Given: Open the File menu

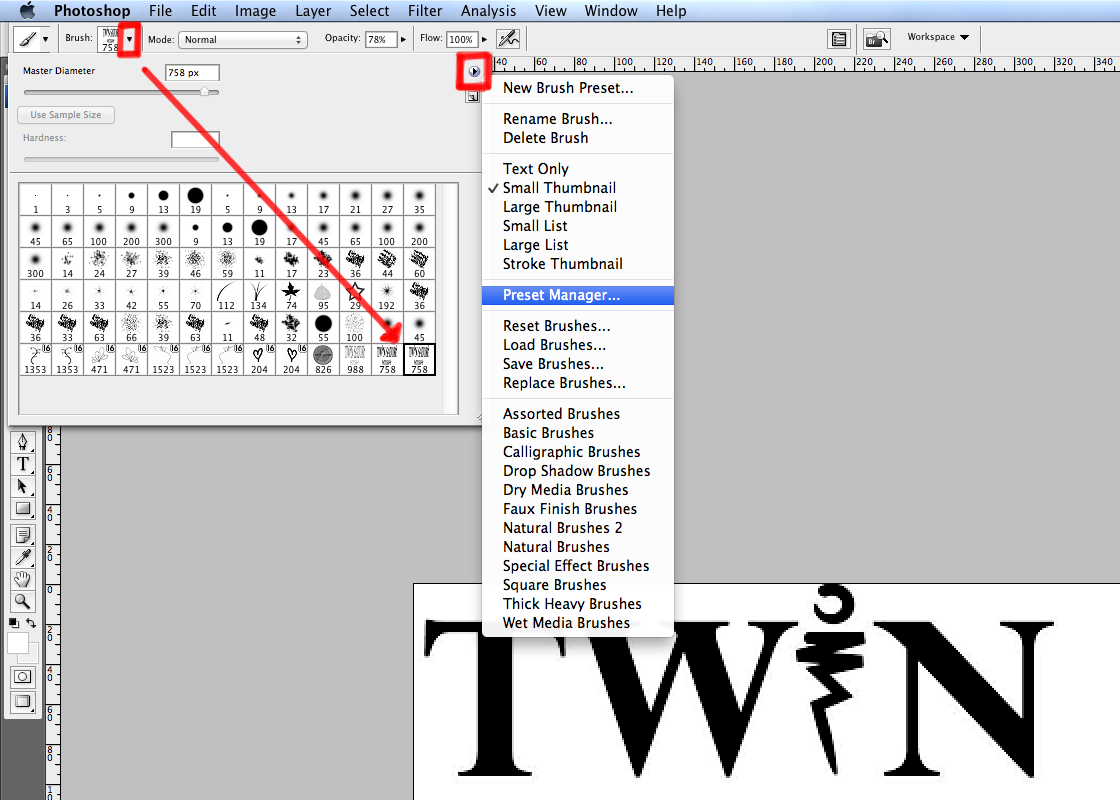Looking at the screenshot, I should tap(160, 11).
